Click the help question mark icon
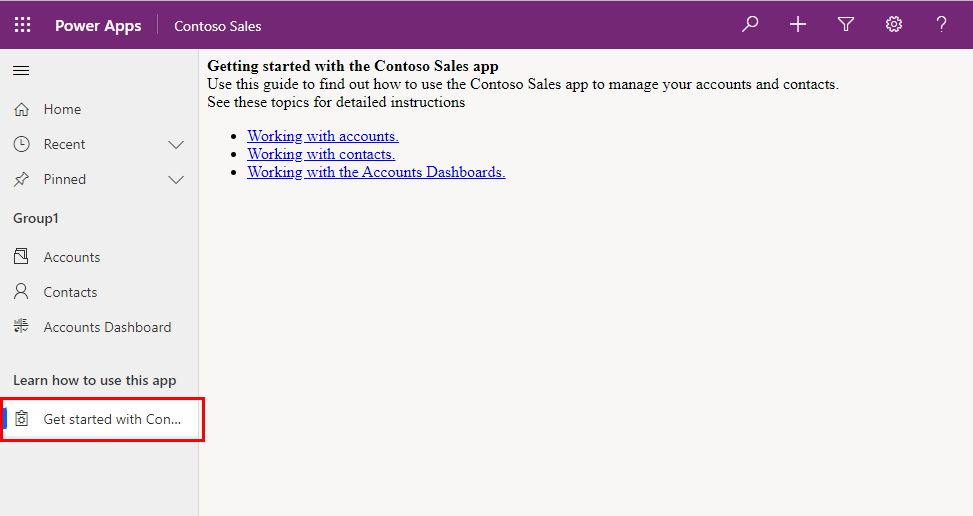 [x=941, y=25]
